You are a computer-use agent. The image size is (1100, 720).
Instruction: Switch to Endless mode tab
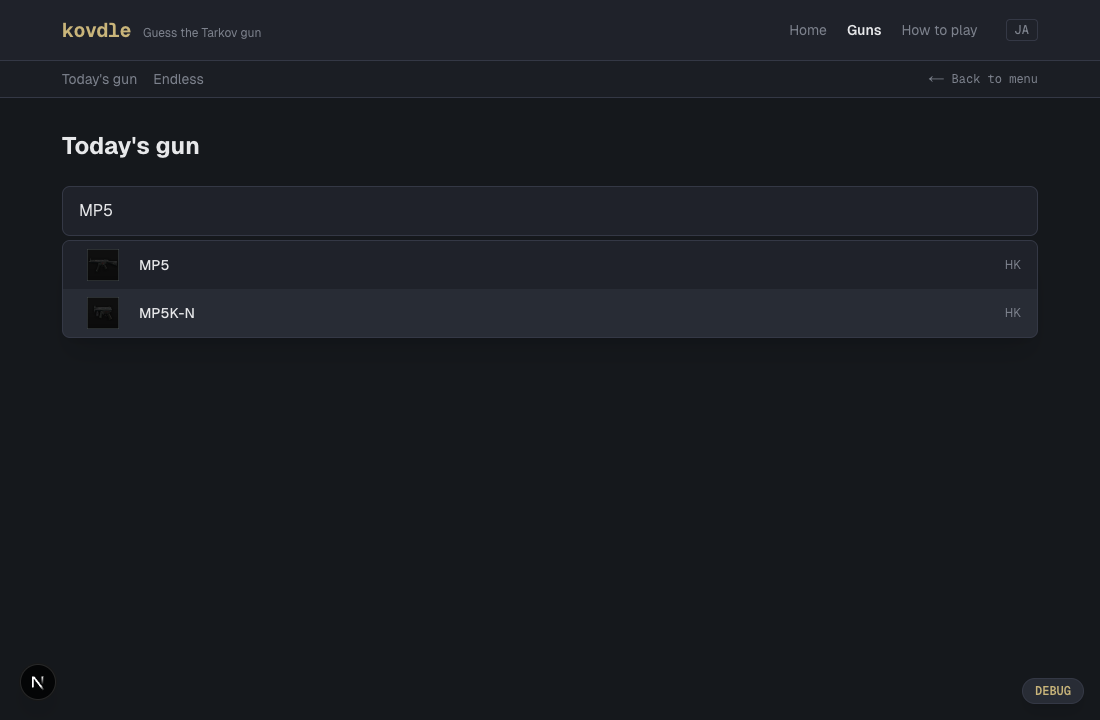pyautogui.click(x=178, y=79)
